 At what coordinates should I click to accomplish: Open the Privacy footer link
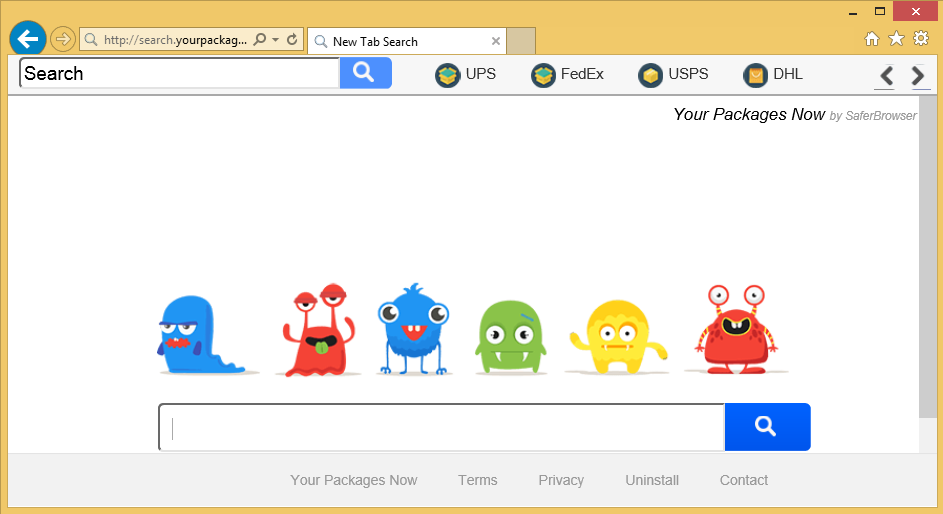[x=561, y=480]
